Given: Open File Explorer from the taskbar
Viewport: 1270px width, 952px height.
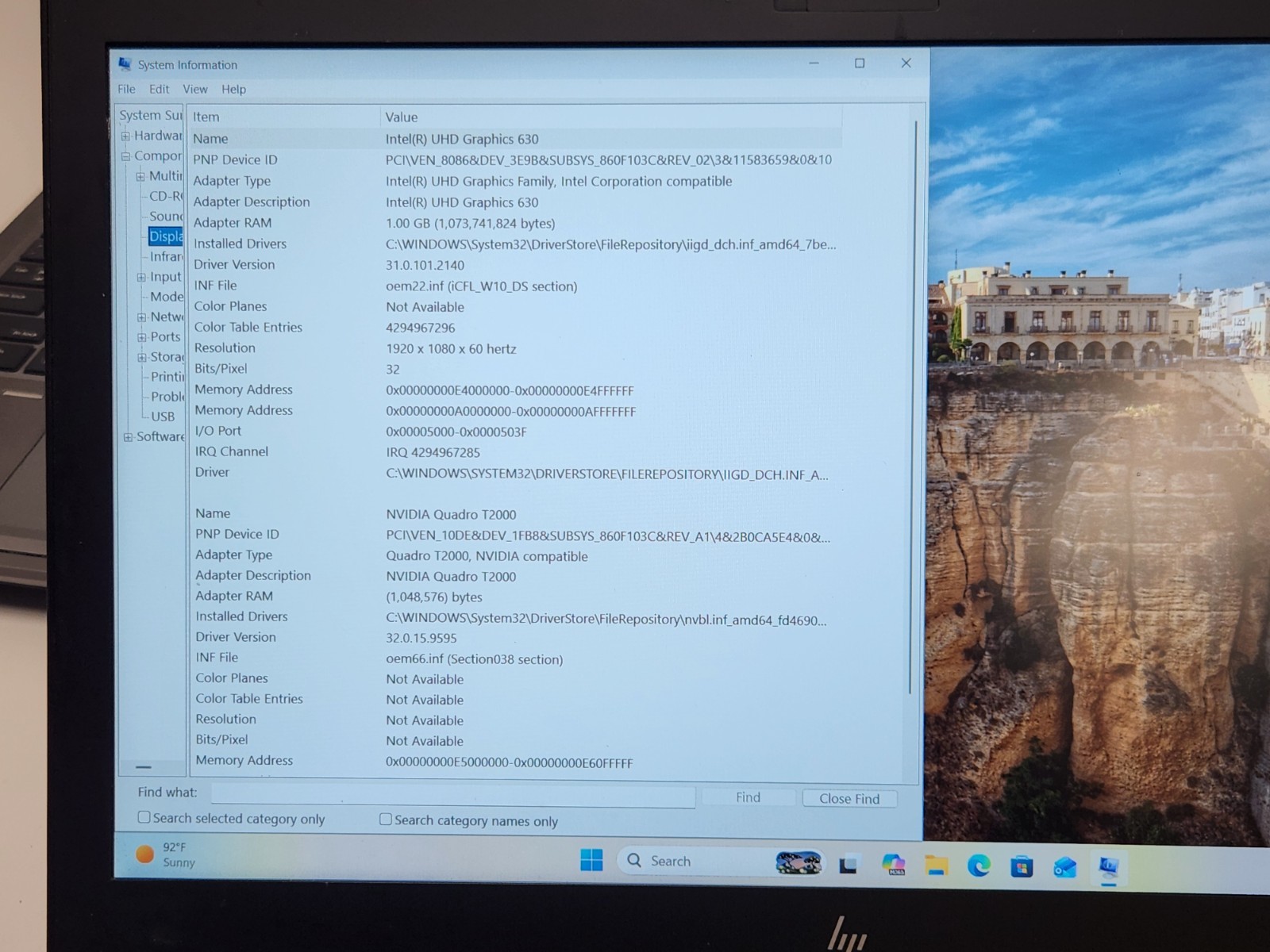Looking at the screenshot, I should [937, 865].
